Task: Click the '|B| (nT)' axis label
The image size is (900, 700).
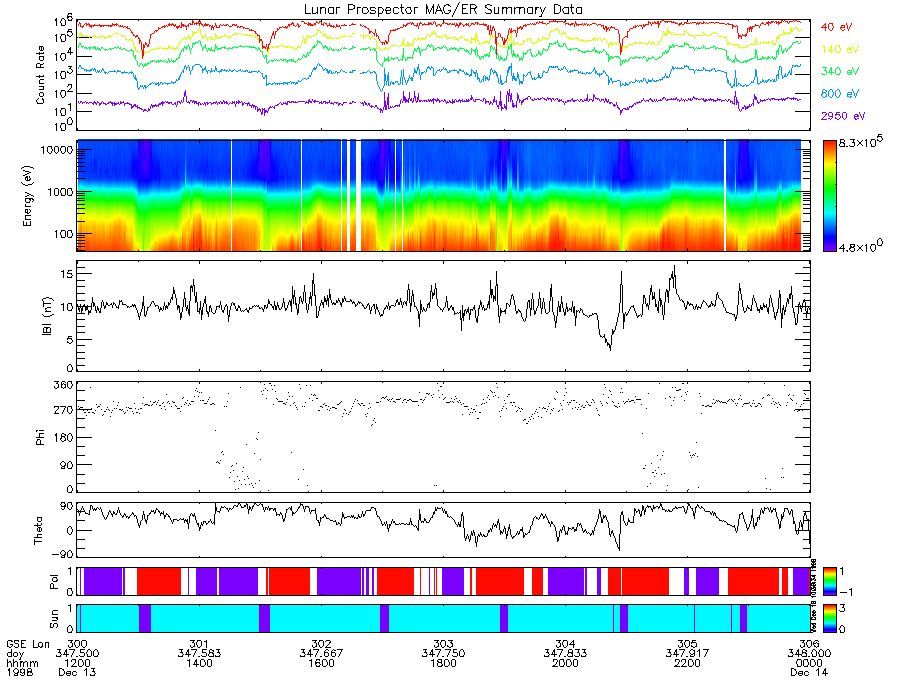Action: click(x=47, y=316)
